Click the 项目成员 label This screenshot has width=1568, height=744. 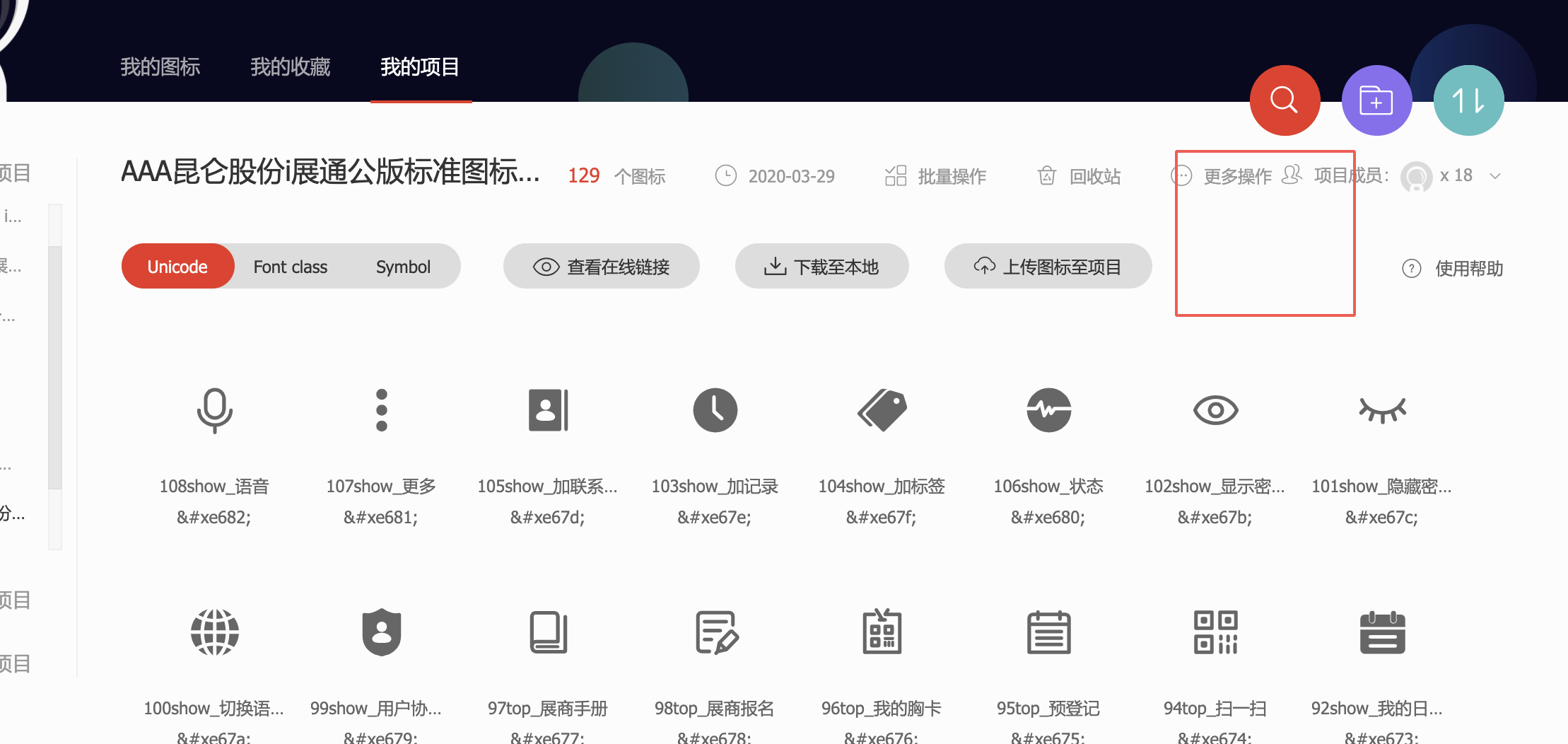pyautogui.click(x=1352, y=175)
